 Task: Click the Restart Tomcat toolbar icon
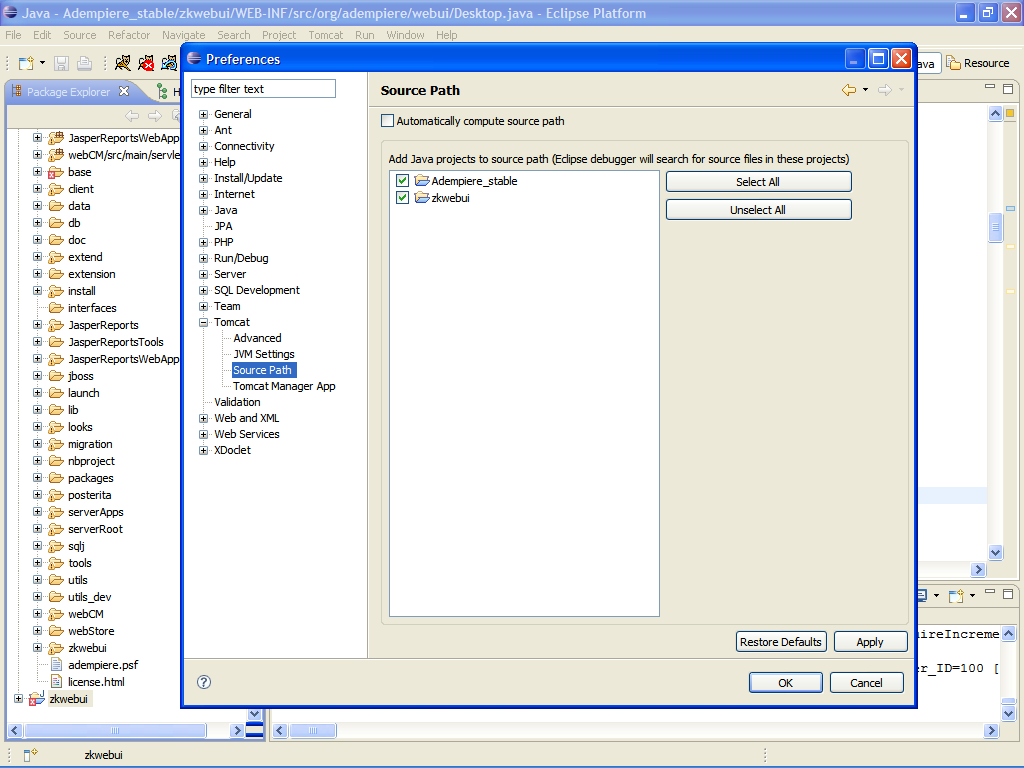coord(170,63)
